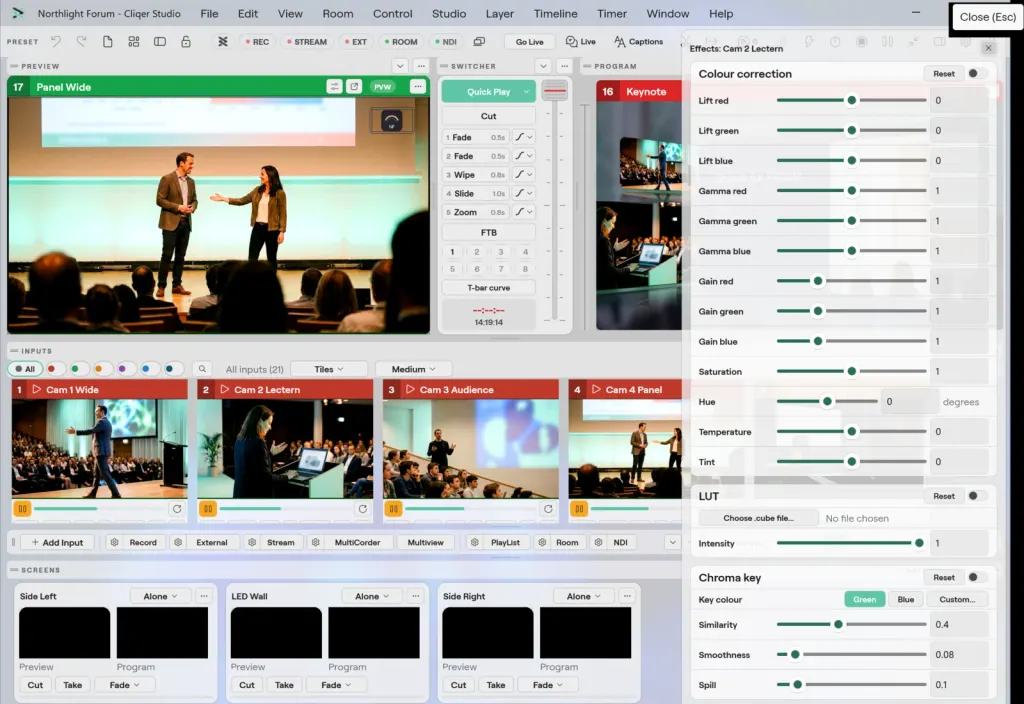Open the curve dropdown for 3 Wipe
This screenshot has height=704, width=1024.
point(523,174)
